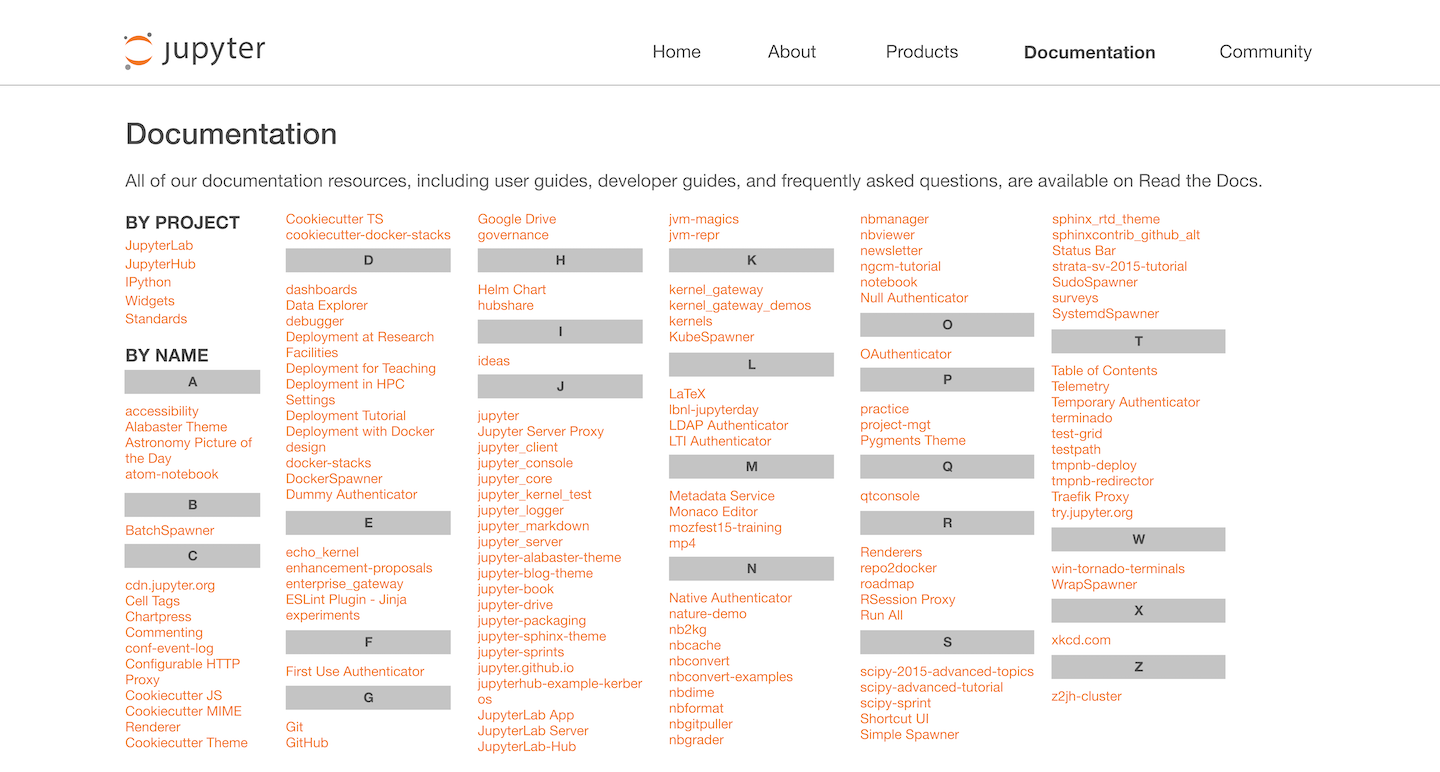Open the xkcd.com link

click(1081, 640)
